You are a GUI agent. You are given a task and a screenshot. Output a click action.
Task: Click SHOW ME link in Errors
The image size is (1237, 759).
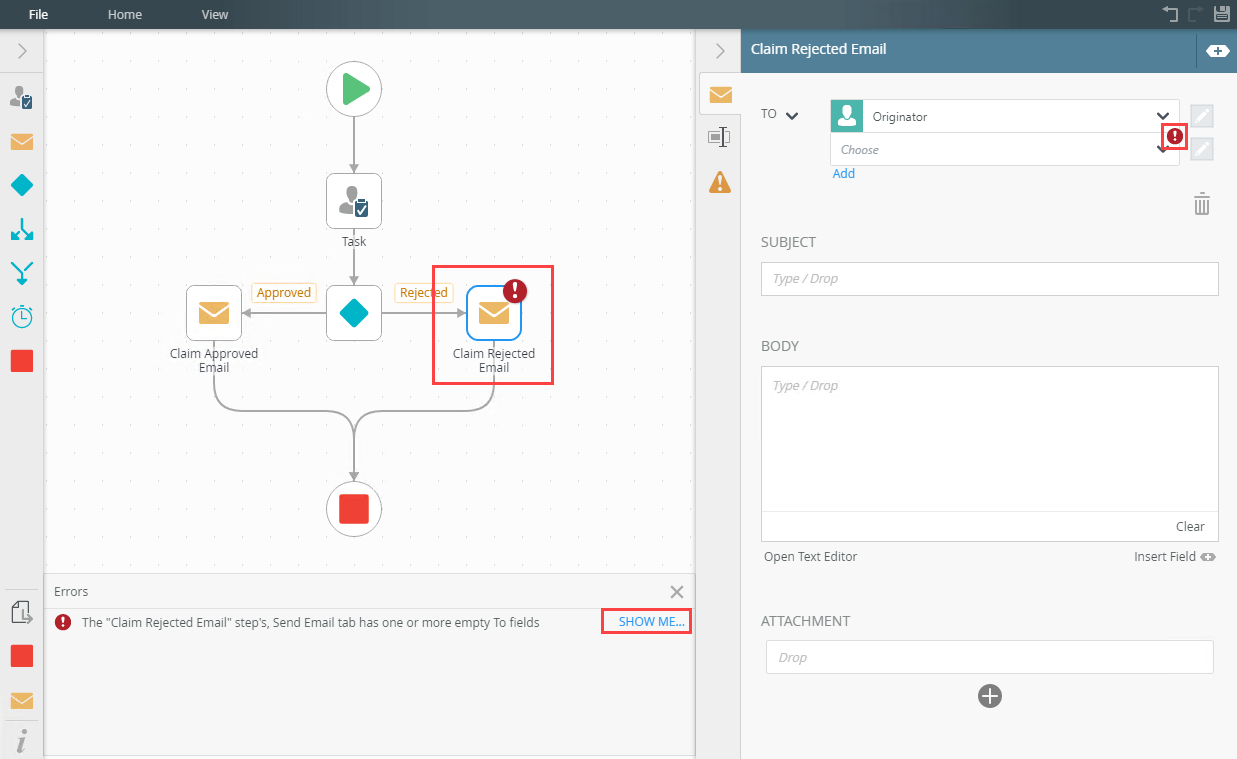click(x=651, y=622)
